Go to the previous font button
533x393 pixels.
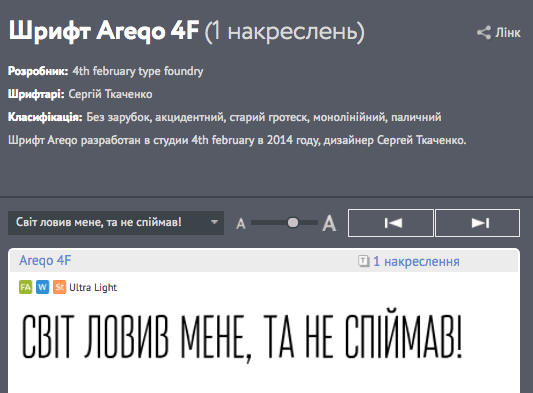391,223
